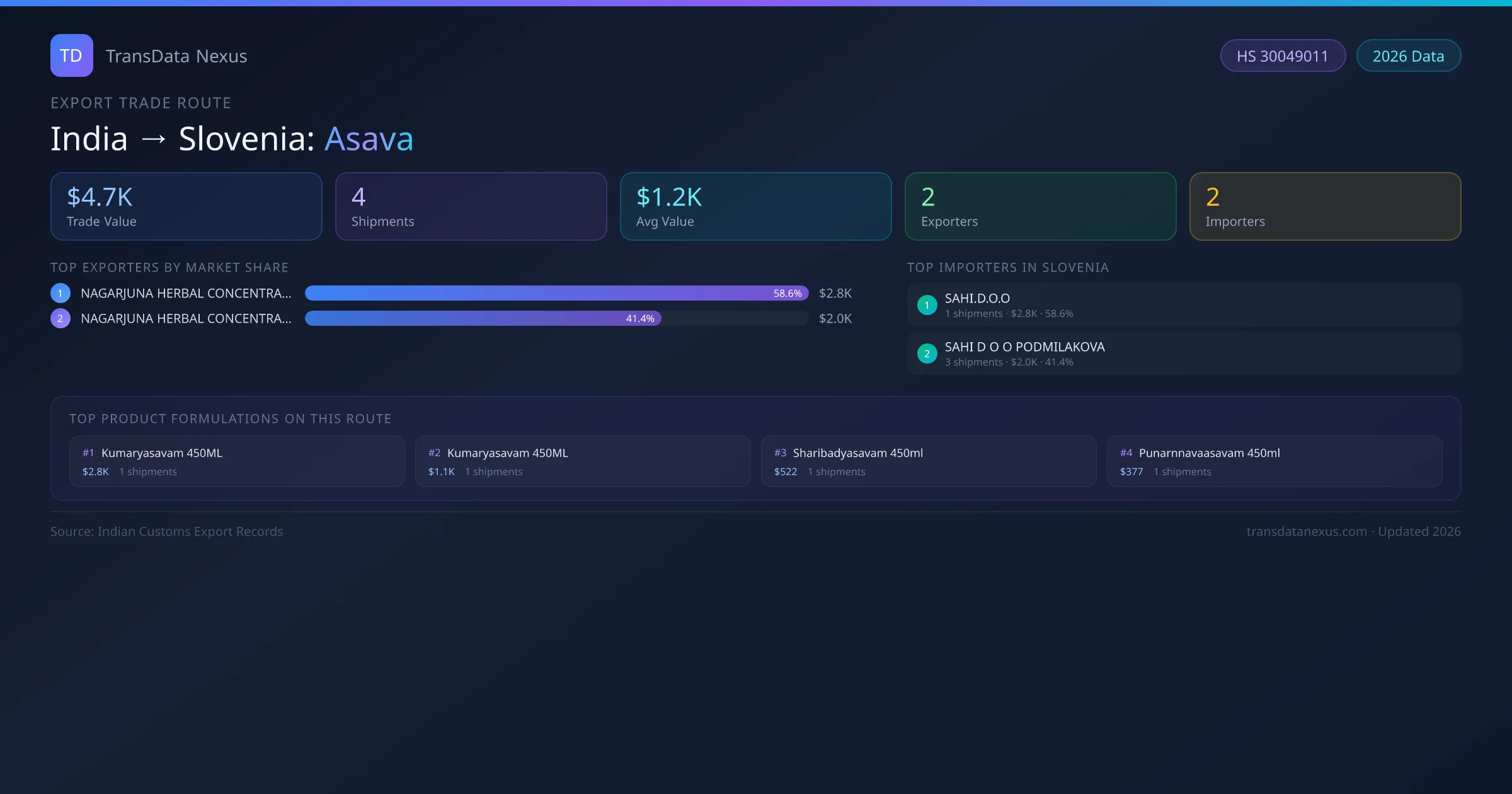Click the rank 2 exporter badge
This screenshot has width=1512, height=794.
click(x=60, y=318)
